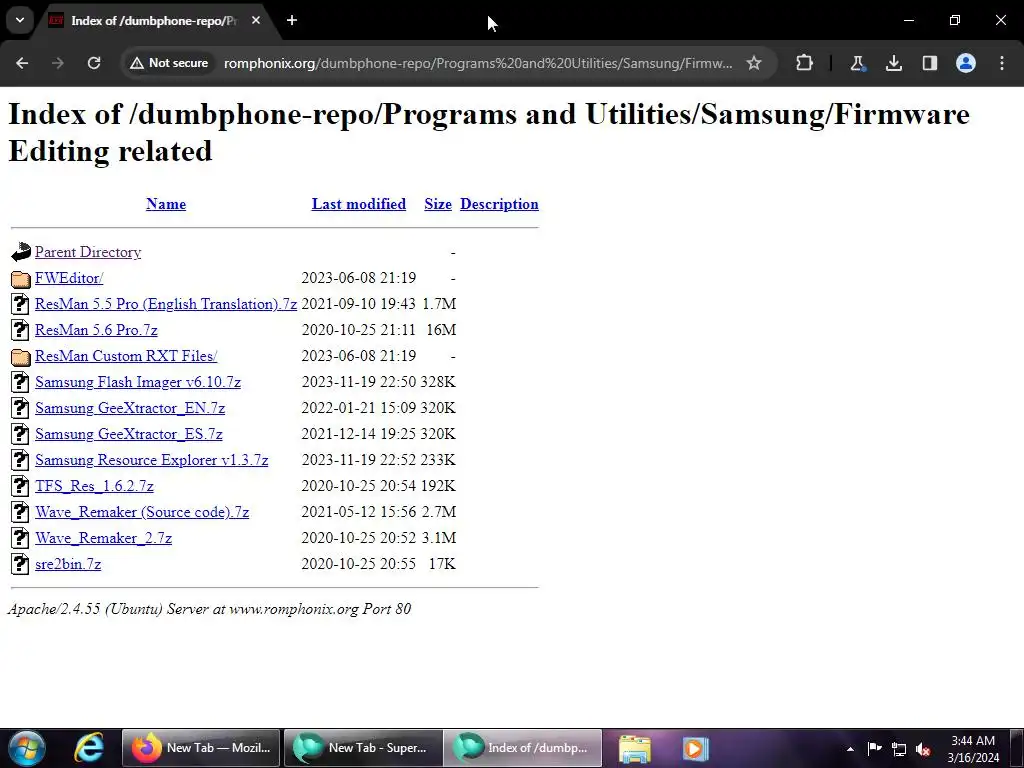The image size is (1024, 768).
Task: Launch Internet Explorer from the taskbar
Action: [89, 748]
